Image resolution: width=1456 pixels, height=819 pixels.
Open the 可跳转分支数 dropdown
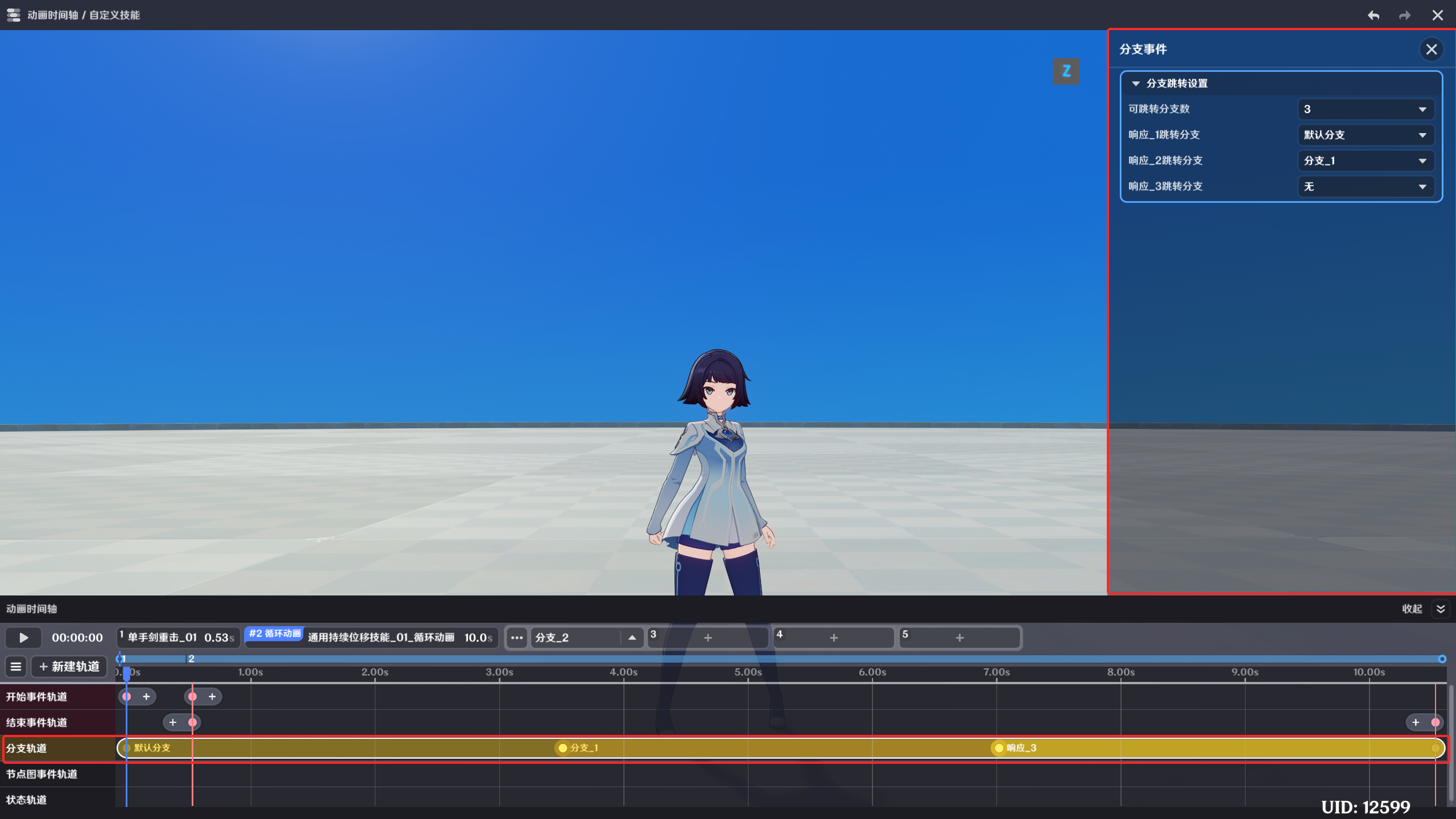tap(1365, 109)
